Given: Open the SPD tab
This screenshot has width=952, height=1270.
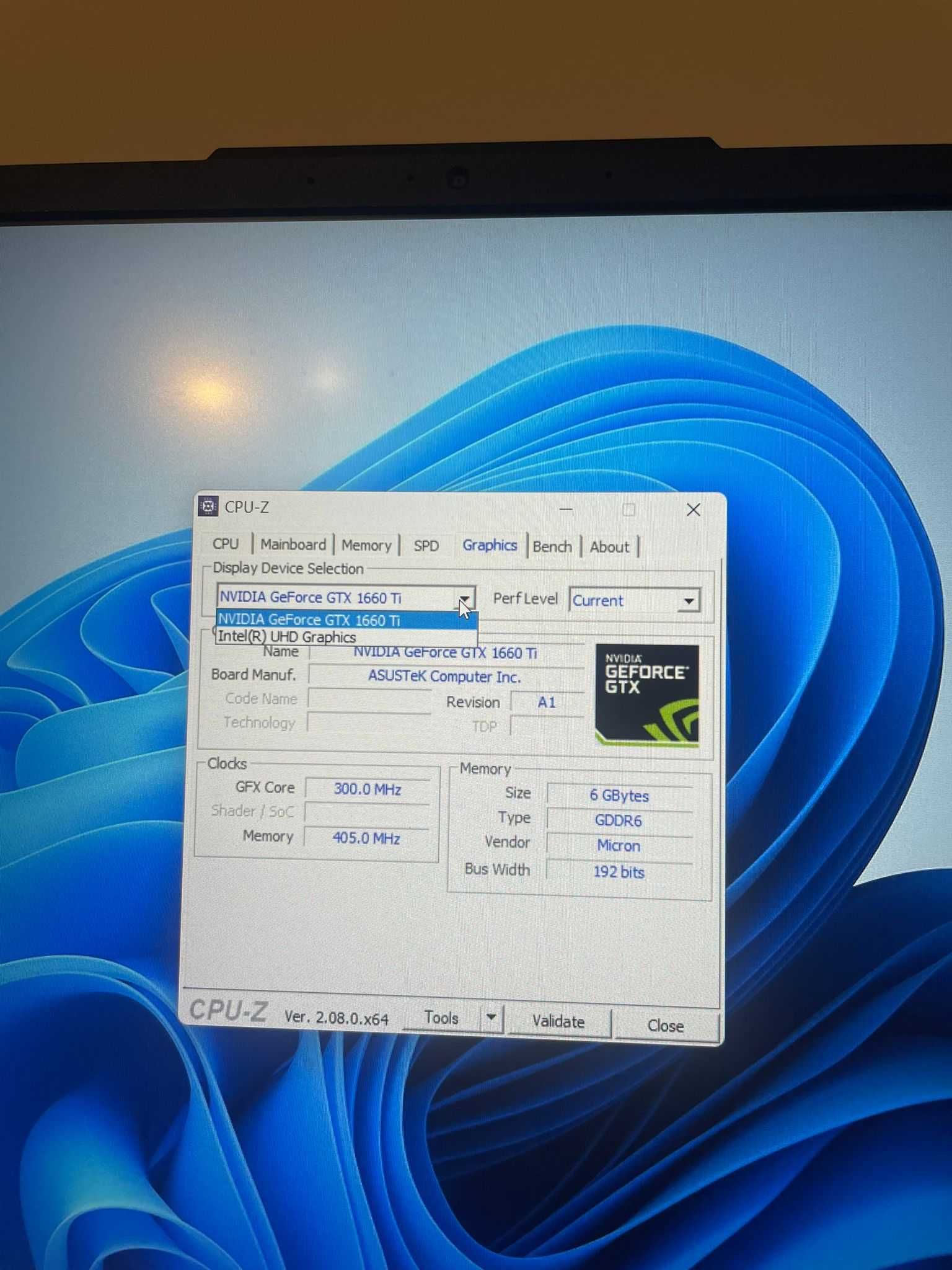Looking at the screenshot, I should pos(426,546).
